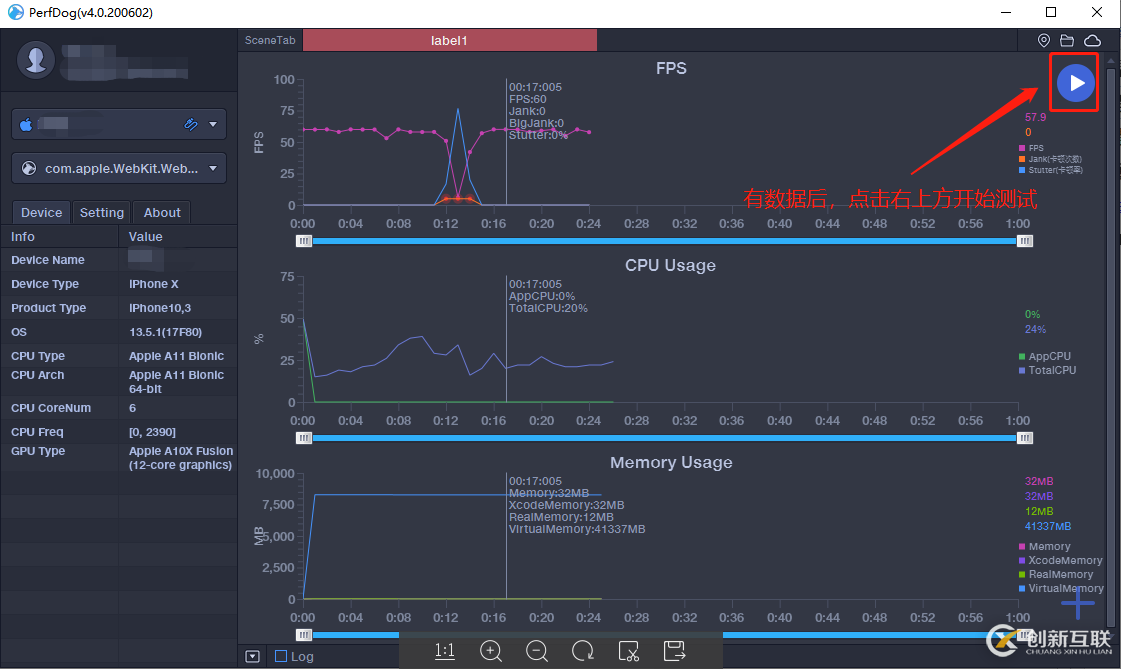Image resolution: width=1121 pixels, height=669 pixels.
Task: Click the GPU Type row label
Action: [38, 451]
